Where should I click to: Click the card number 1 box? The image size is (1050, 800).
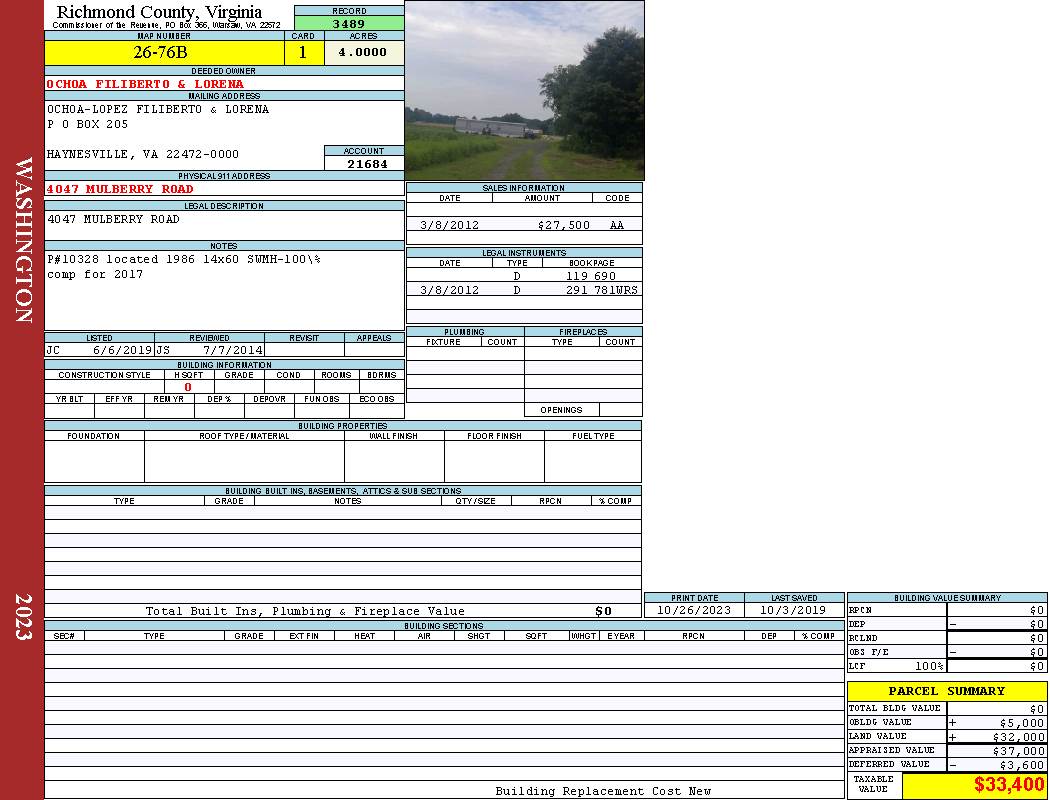coord(303,53)
